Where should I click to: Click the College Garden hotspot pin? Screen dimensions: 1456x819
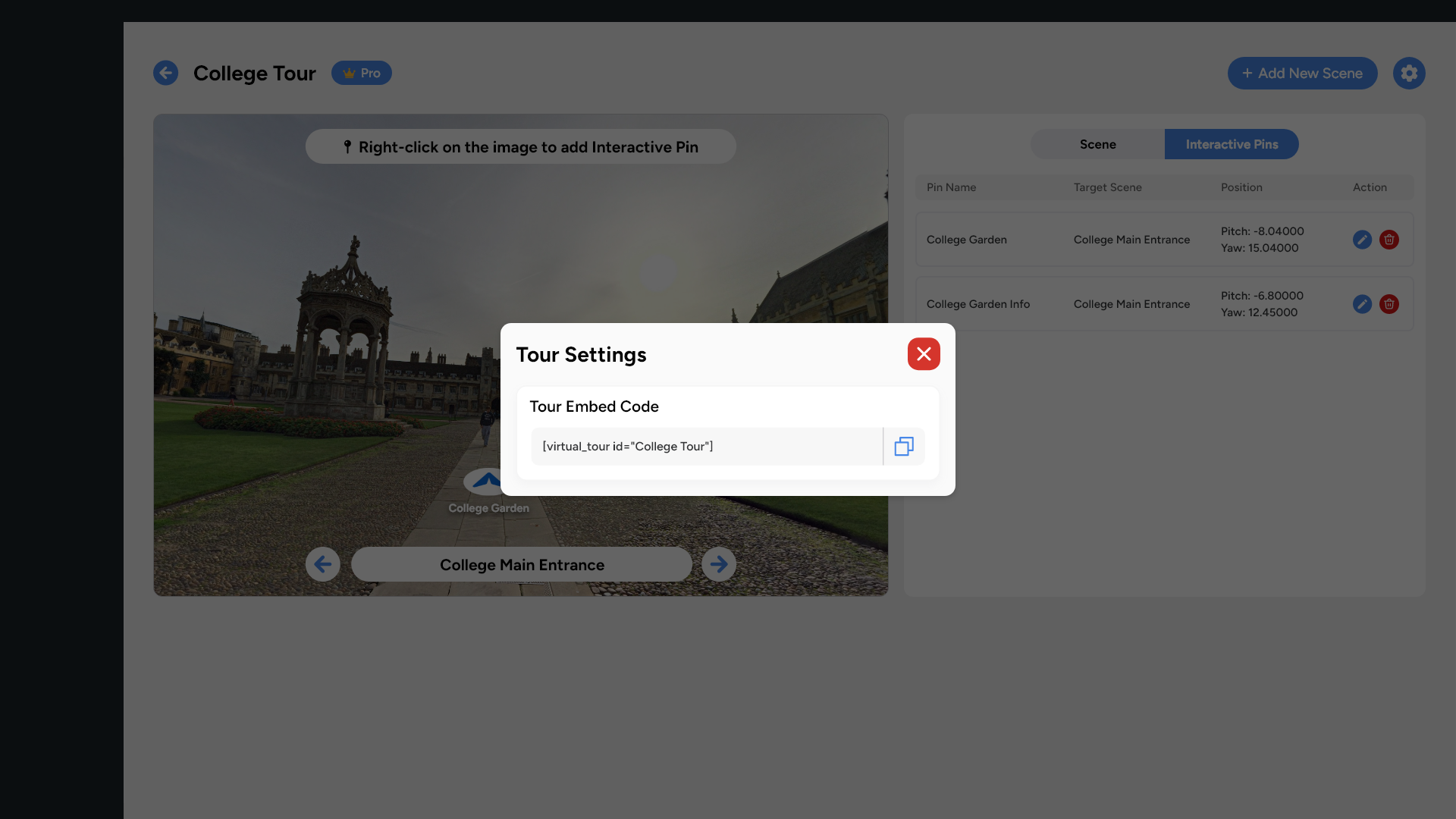[x=487, y=482]
